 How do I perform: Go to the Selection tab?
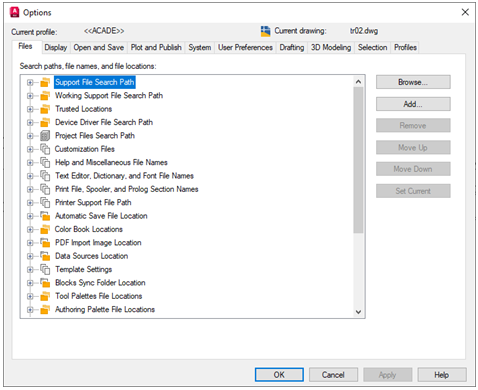pos(372,47)
